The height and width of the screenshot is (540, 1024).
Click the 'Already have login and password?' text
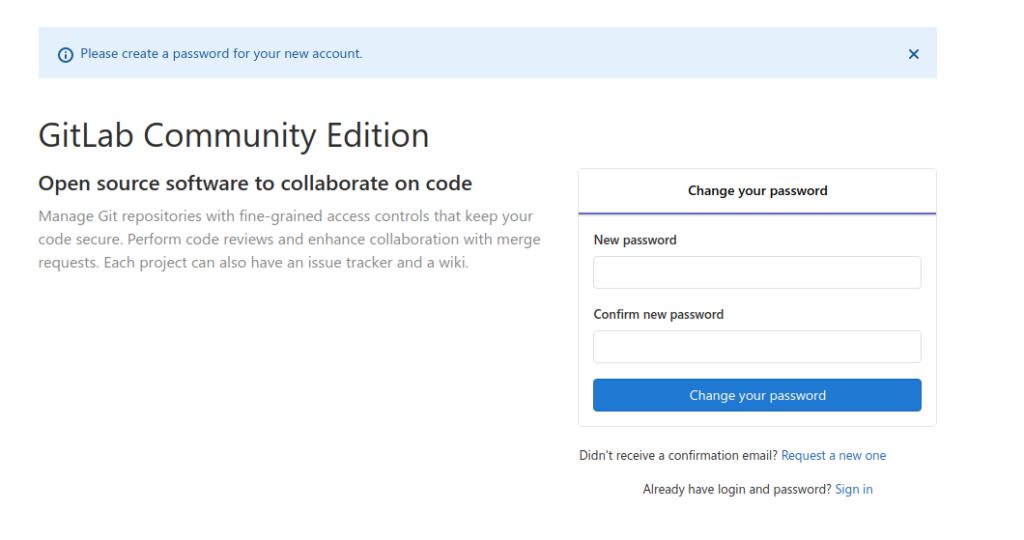(x=737, y=489)
